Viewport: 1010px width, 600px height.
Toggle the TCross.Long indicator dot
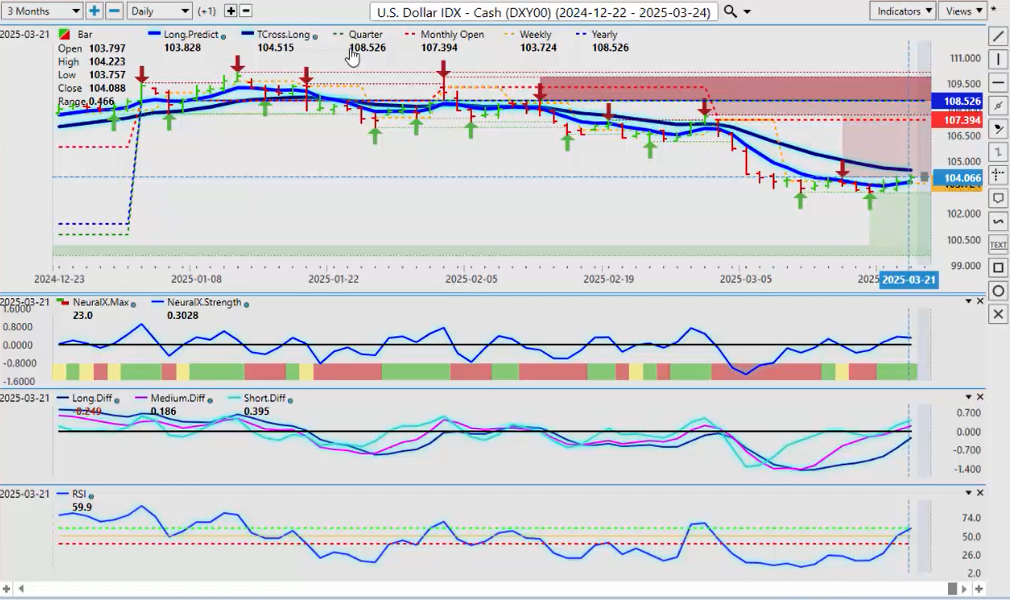click(315, 35)
